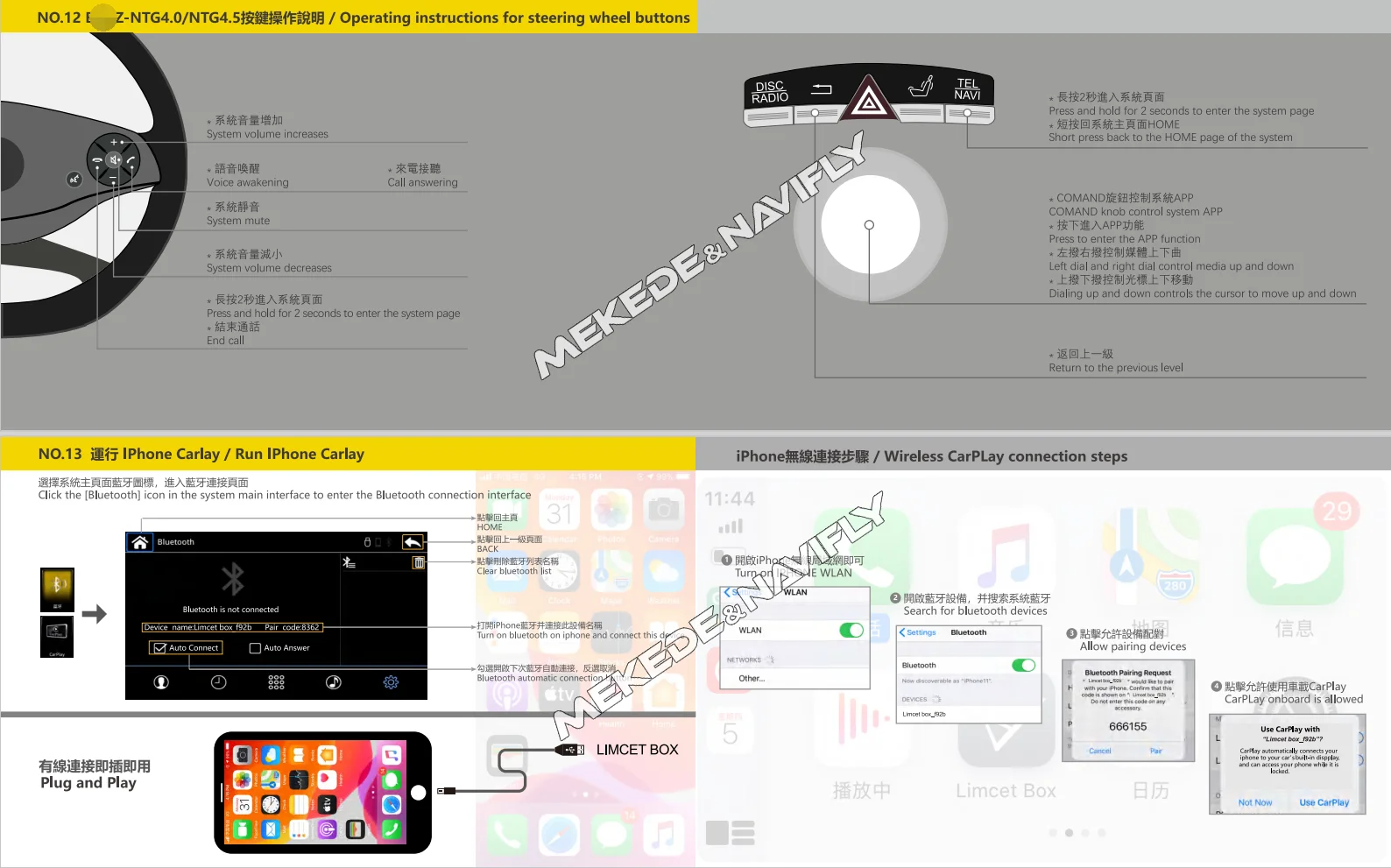Image resolution: width=1391 pixels, height=868 pixels.
Task: Click the 'Return to the previous level' text
Action: 1116,368
